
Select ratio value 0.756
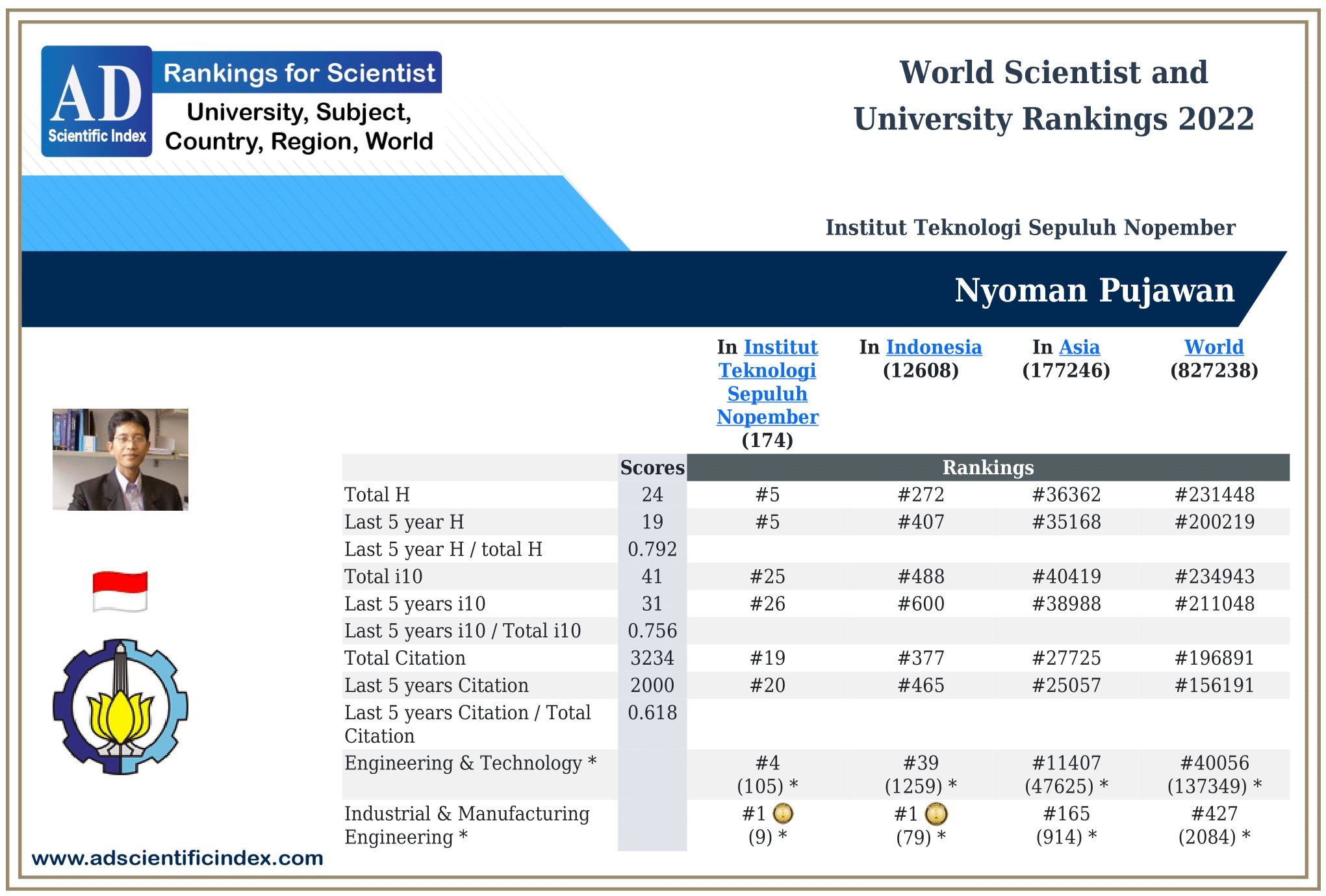tap(652, 630)
